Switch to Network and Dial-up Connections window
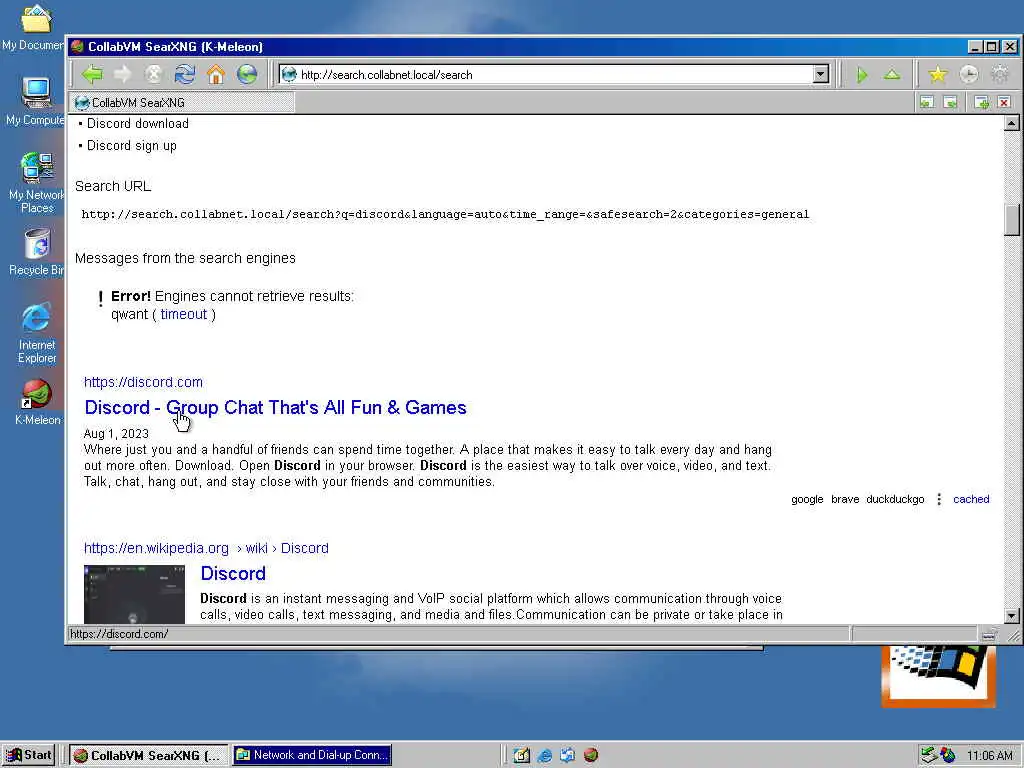The image size is (1024, 768). [312, 756]
